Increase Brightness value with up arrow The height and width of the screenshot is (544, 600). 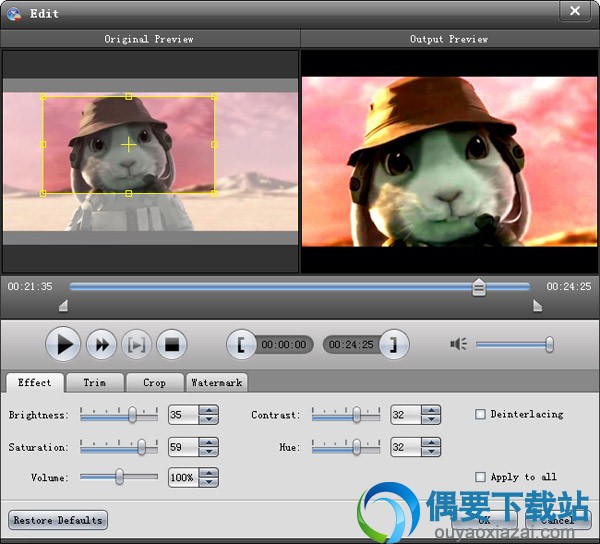point(209,410)
